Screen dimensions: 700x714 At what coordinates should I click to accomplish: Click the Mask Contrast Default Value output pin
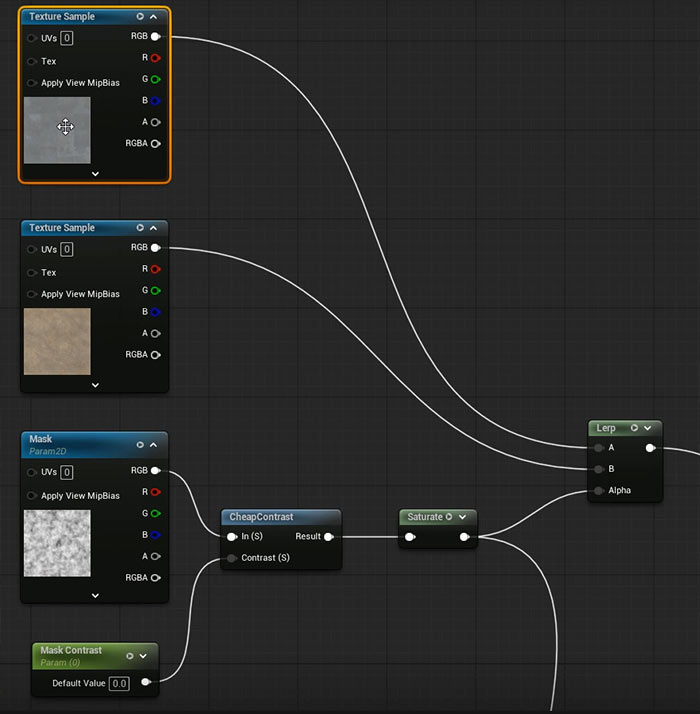pyautogui.click(x=146, y=683)
